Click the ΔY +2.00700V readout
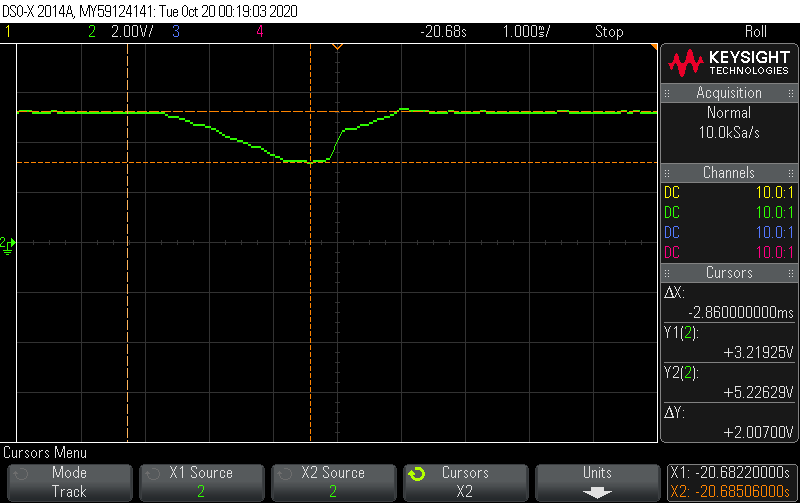The height and width of the screenshot is (503, 800). pyautogui.click(x=729, y=422)
